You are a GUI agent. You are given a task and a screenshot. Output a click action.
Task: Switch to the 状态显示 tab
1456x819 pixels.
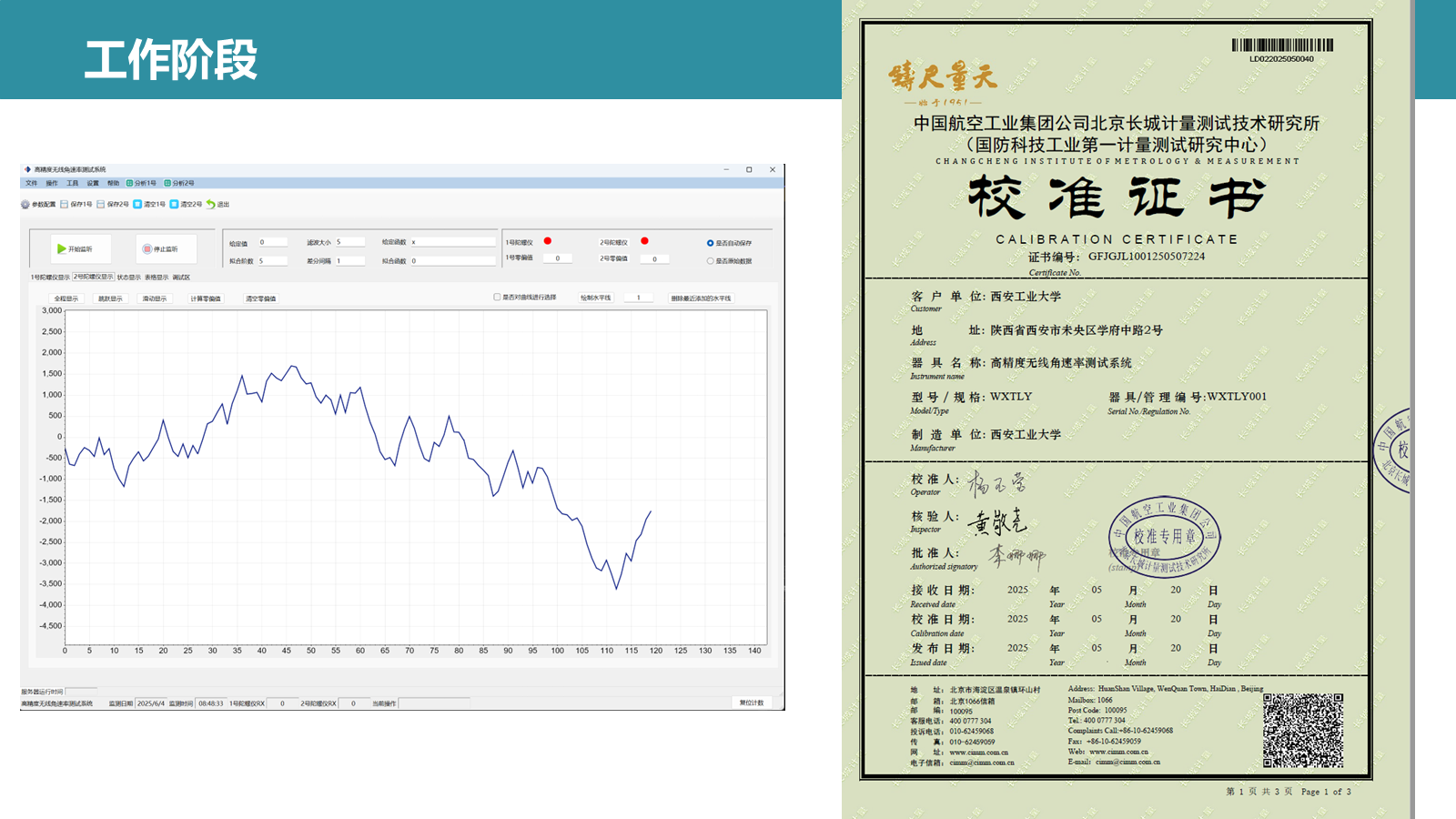tap(129, 278)
